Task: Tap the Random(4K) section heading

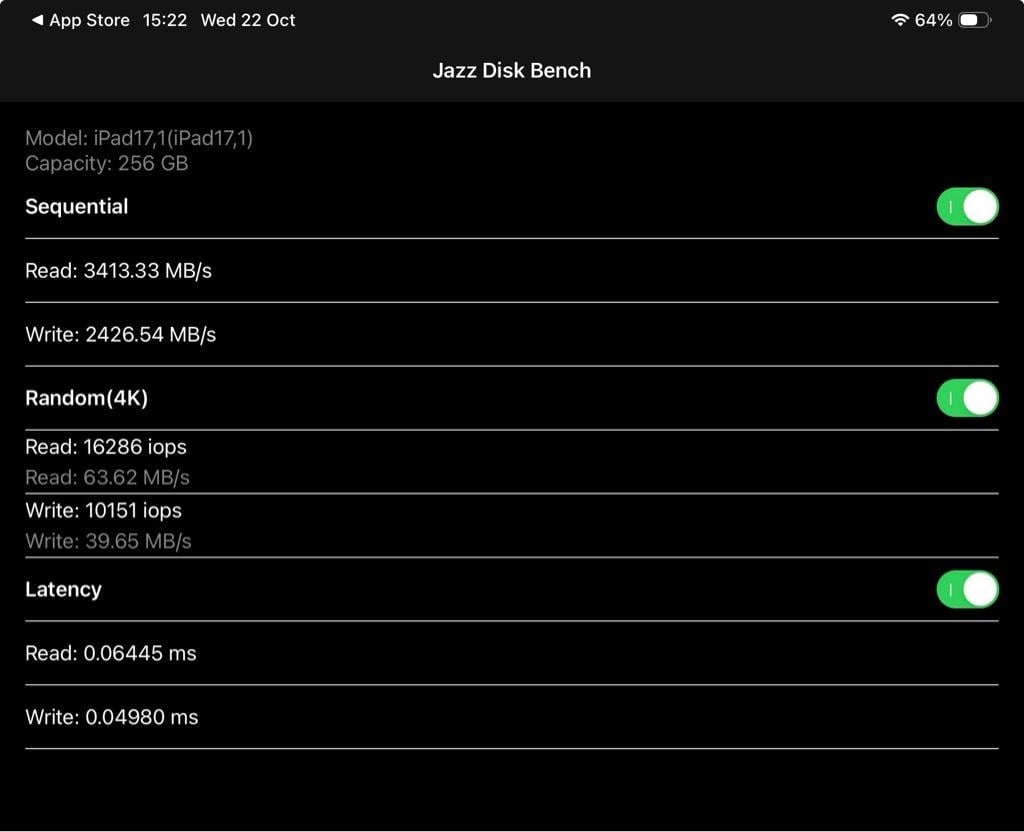Action: 86,398
